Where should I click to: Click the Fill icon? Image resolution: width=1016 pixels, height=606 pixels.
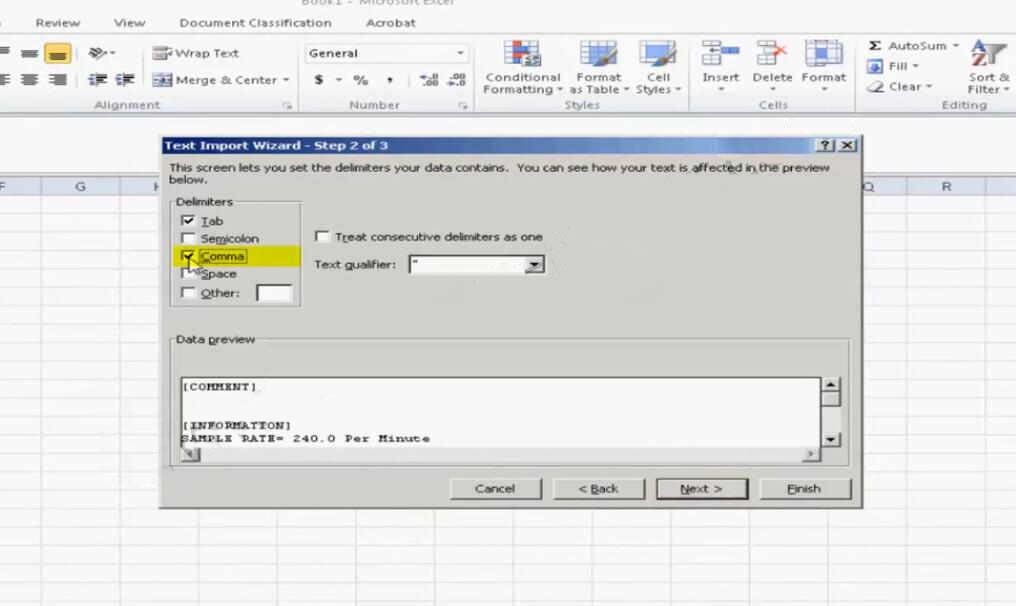(x=875, y=66)
